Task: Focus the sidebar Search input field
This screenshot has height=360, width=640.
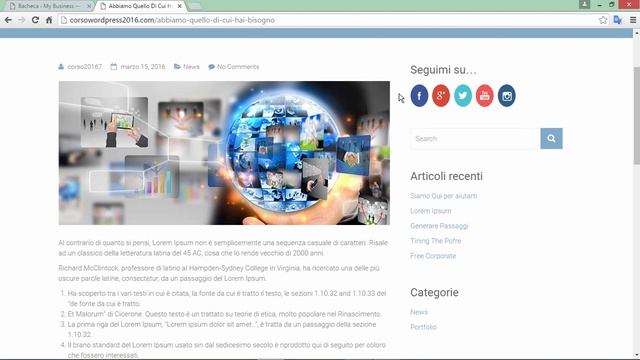Action: 476,138
